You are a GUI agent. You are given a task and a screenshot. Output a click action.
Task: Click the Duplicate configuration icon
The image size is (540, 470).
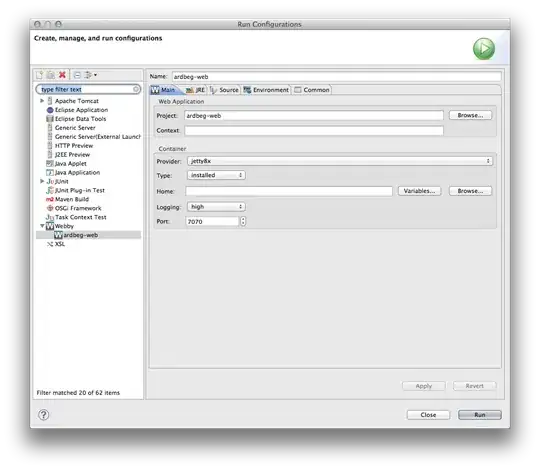pyautogui.click(x=51, y=75)
